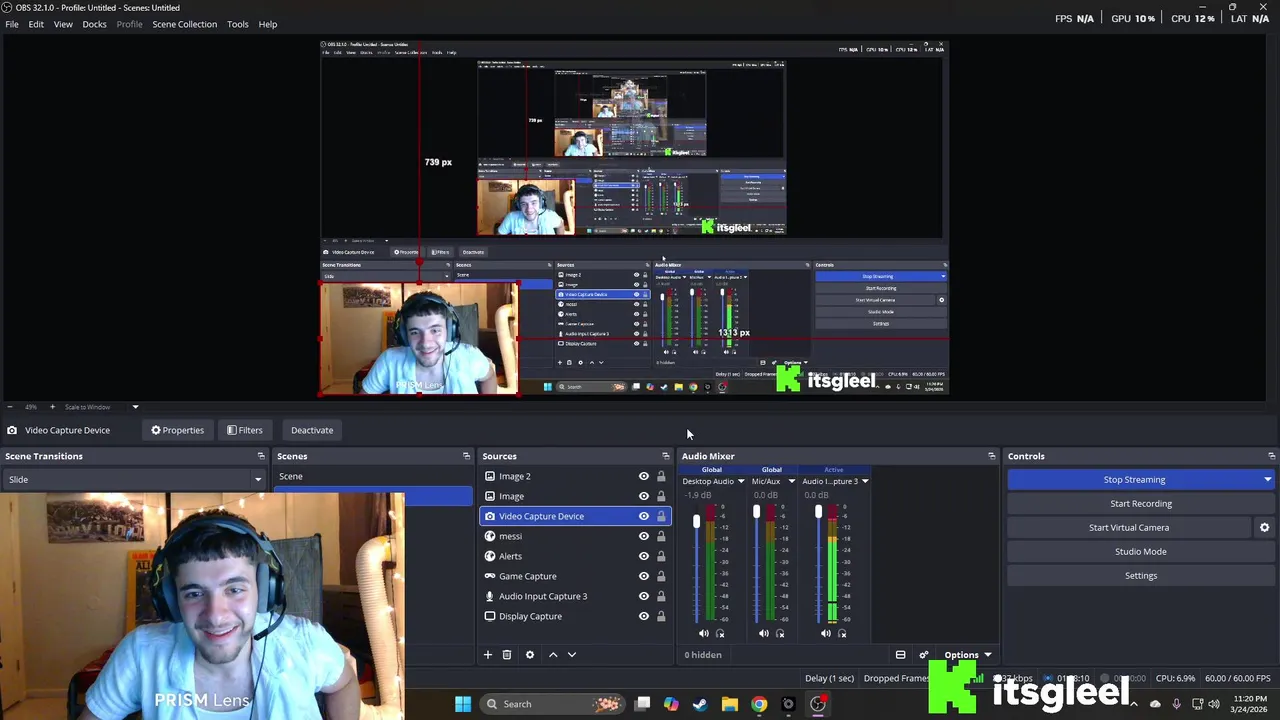
Task: Open Windows Start menu
Action: tap(463, 704)
